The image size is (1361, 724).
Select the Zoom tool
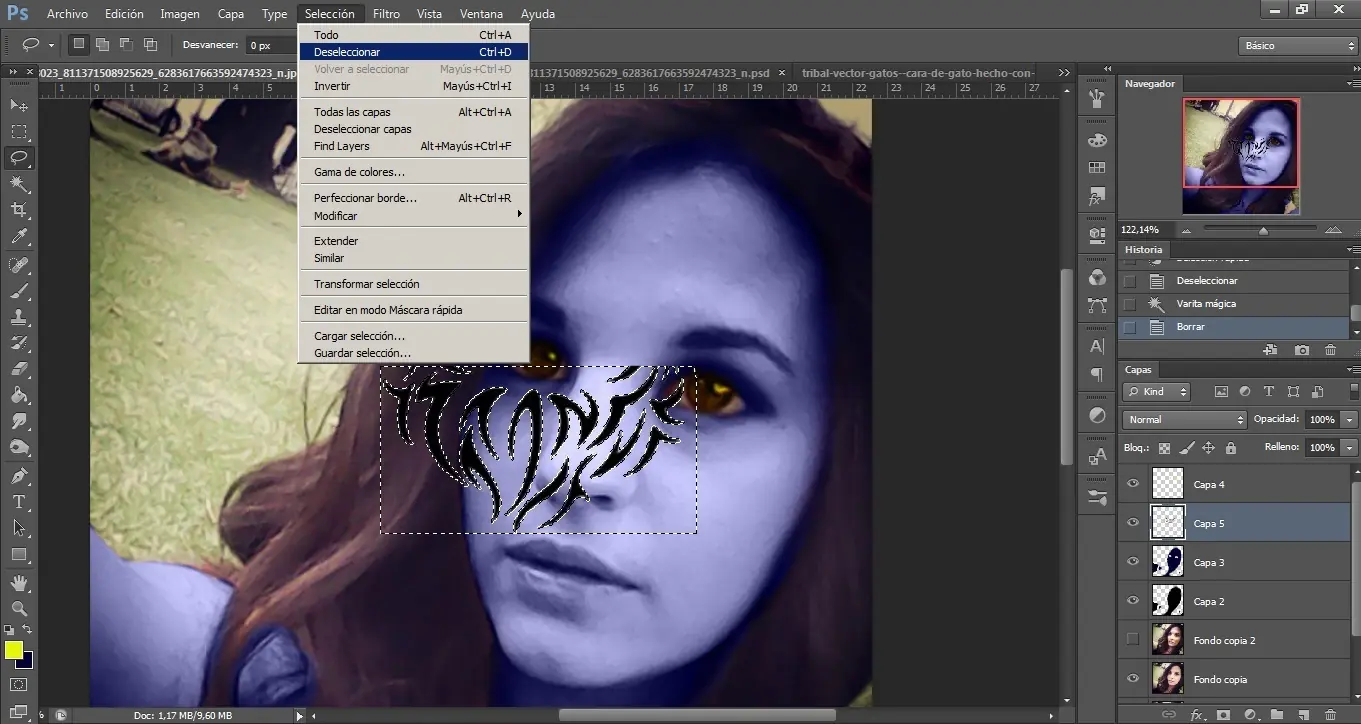[x=19, y=608]
